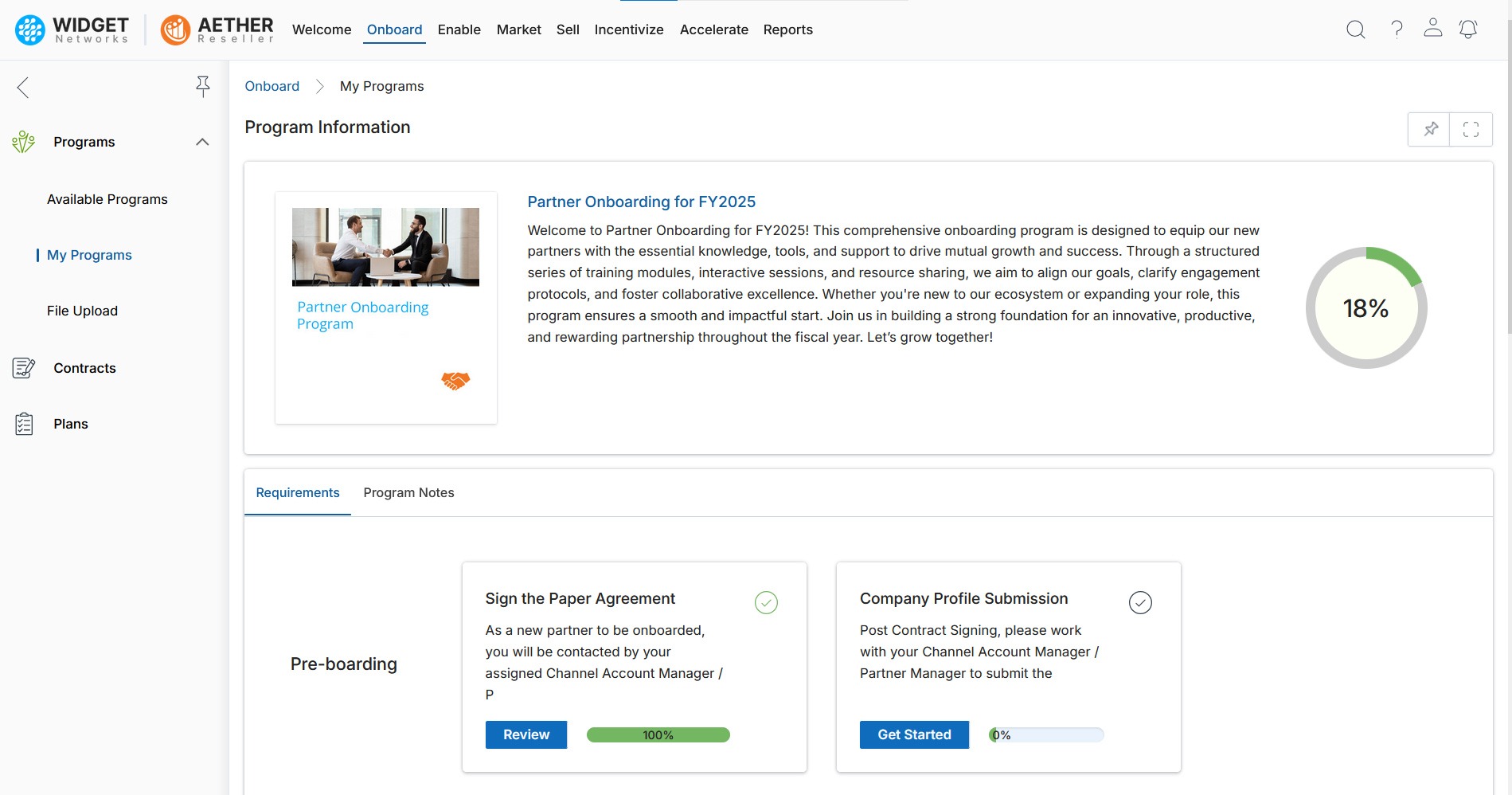This screenshot has height=795, width=1512.
Task: Collapse the Programs section chevron
Action: (202, 142)
